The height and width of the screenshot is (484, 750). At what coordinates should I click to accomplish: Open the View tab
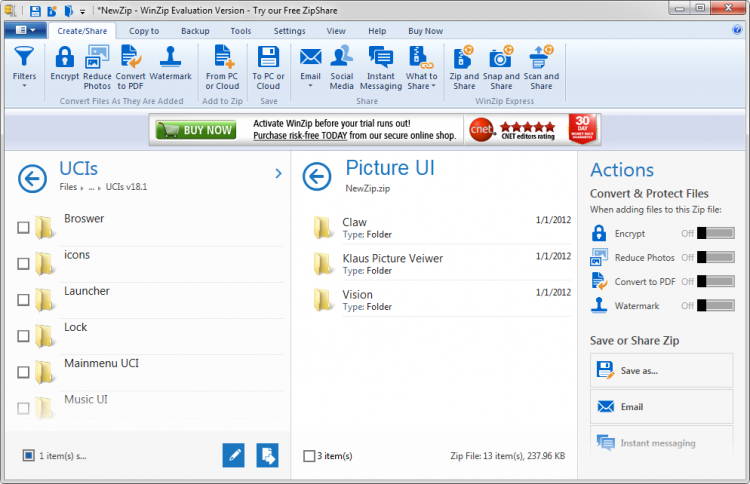pos(336,31)
